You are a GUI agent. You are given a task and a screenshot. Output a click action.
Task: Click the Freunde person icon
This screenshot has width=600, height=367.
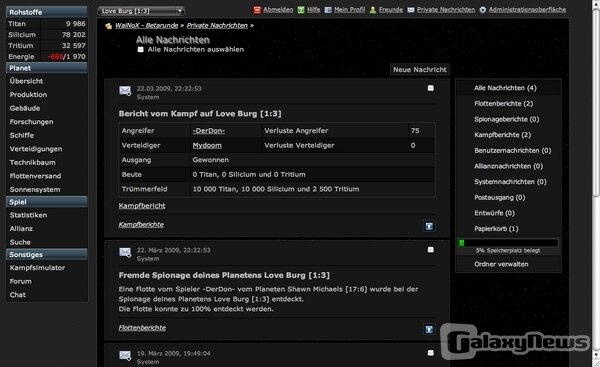pyautogui.click(x=373, y=10)
